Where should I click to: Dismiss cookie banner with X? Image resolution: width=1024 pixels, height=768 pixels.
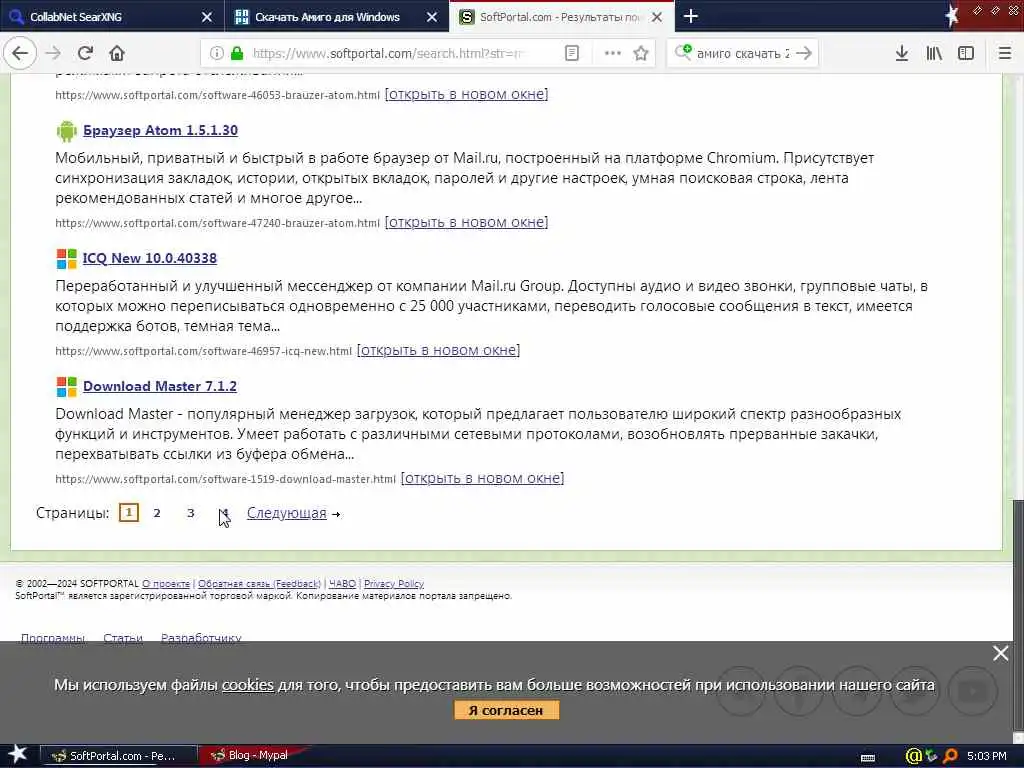[1000, 653]
